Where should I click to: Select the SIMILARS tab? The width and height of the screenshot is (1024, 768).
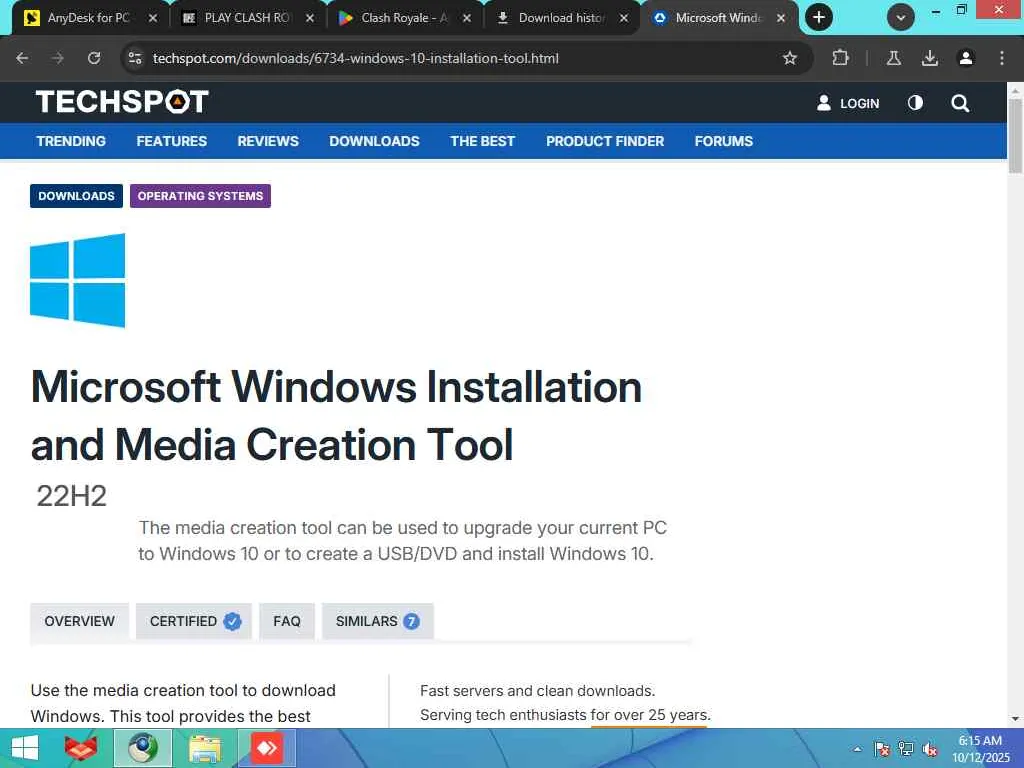tap(377, 621)
